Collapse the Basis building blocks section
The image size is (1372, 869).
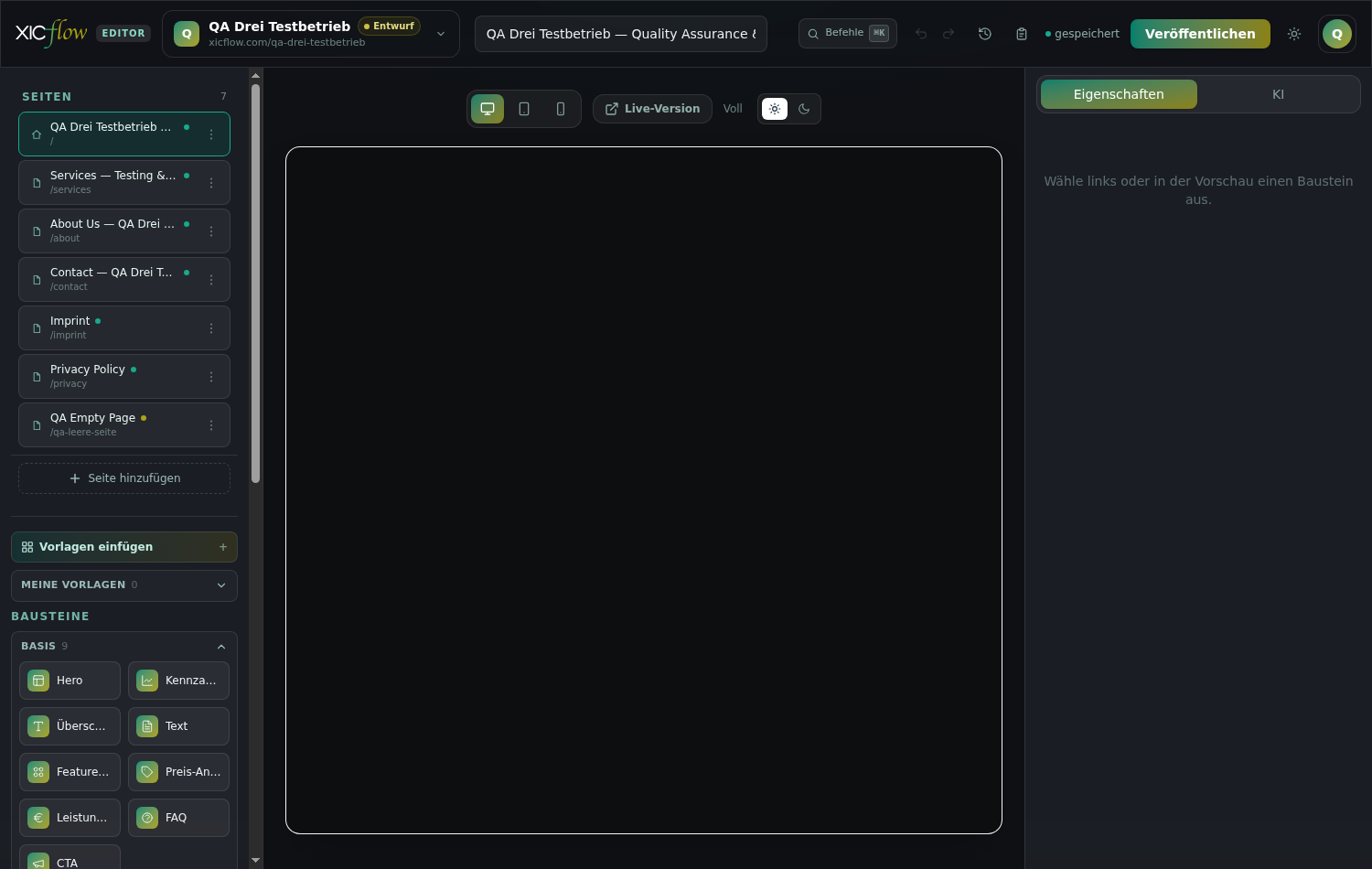pos(124,646)
